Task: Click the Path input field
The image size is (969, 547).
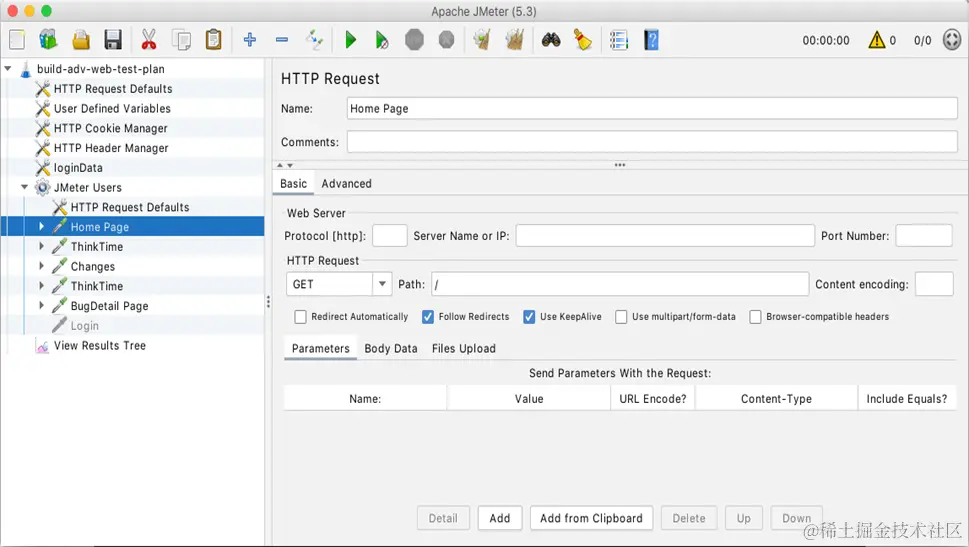Action: [620, 284]
